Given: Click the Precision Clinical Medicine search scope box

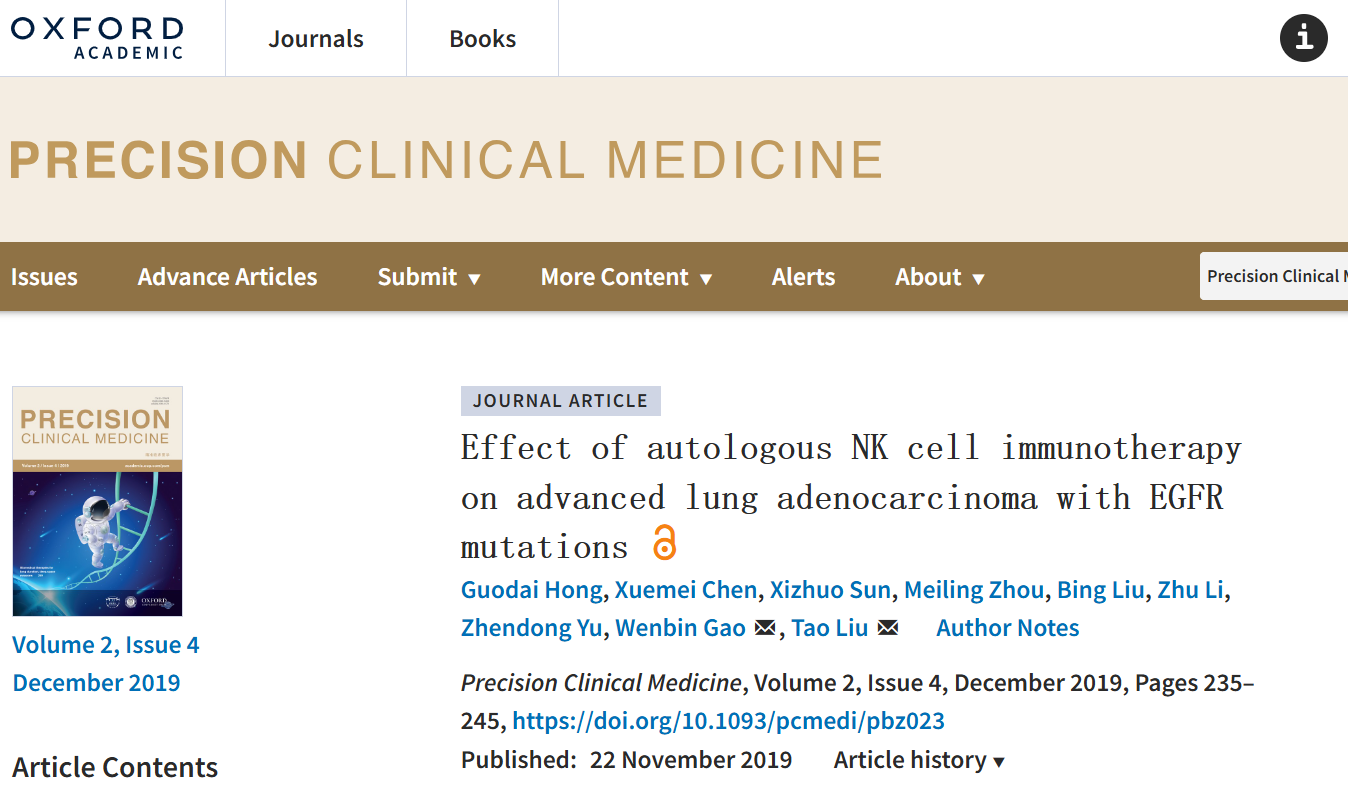Looking at the screenshot, I should point(1274,276).
